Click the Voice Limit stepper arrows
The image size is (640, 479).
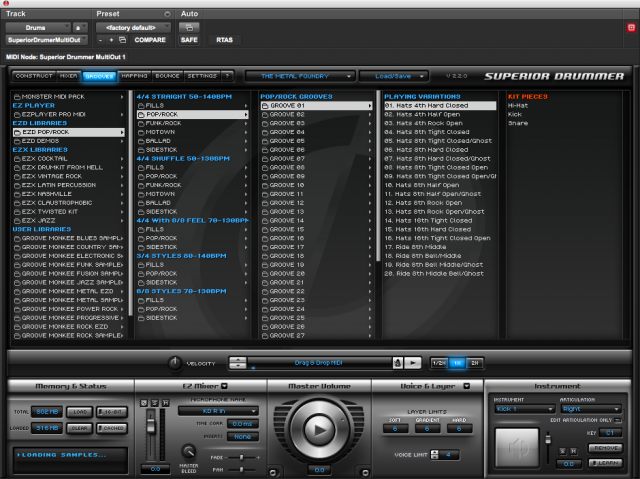coord(435,455)
